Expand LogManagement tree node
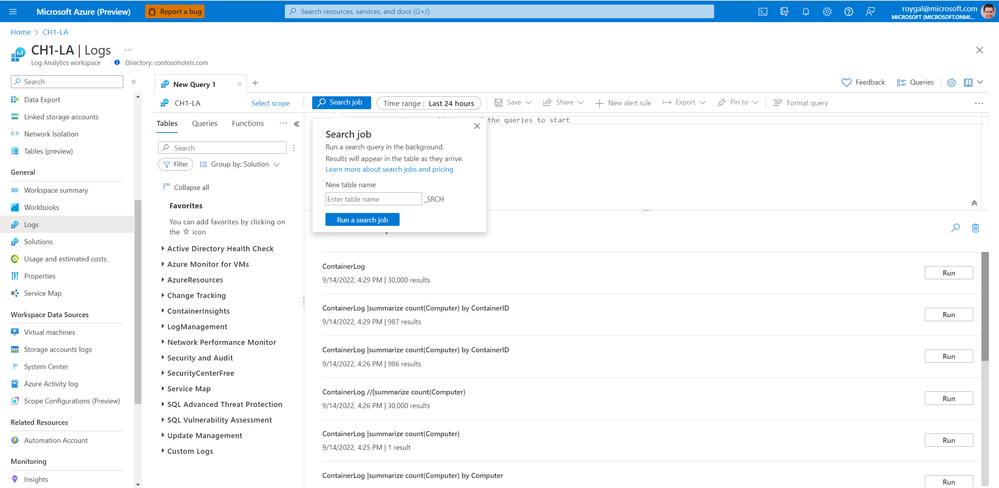Viewport: 999px width, 488px height. 194,327
